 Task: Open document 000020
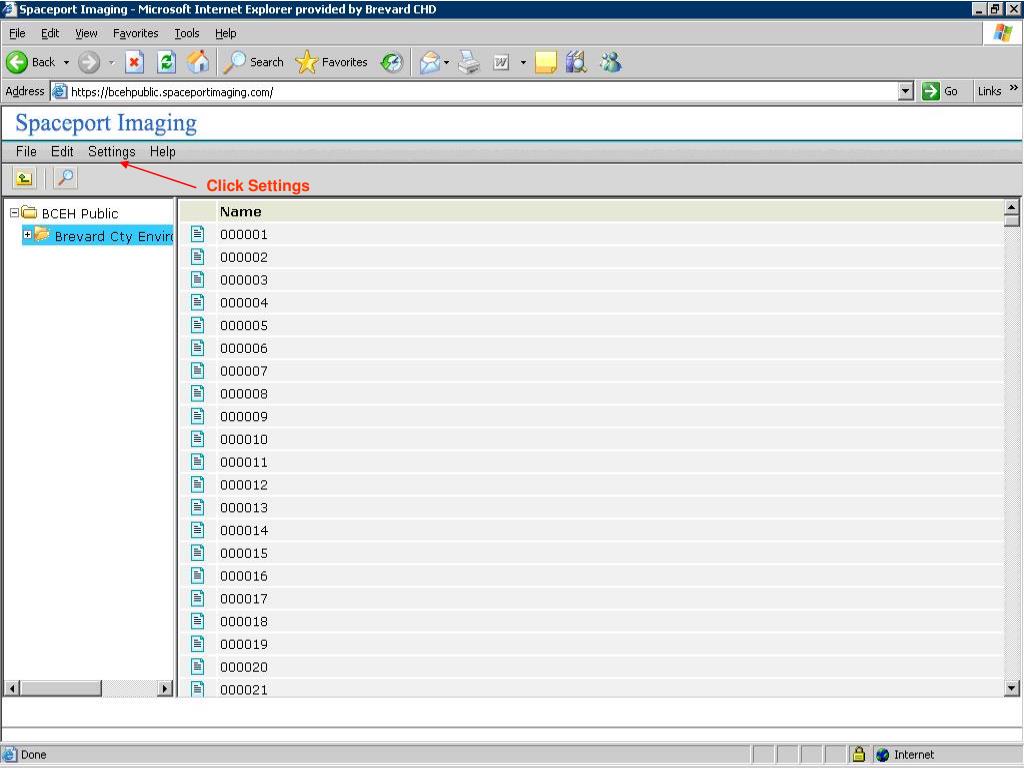pyautogui.click(x=244, y=667)
